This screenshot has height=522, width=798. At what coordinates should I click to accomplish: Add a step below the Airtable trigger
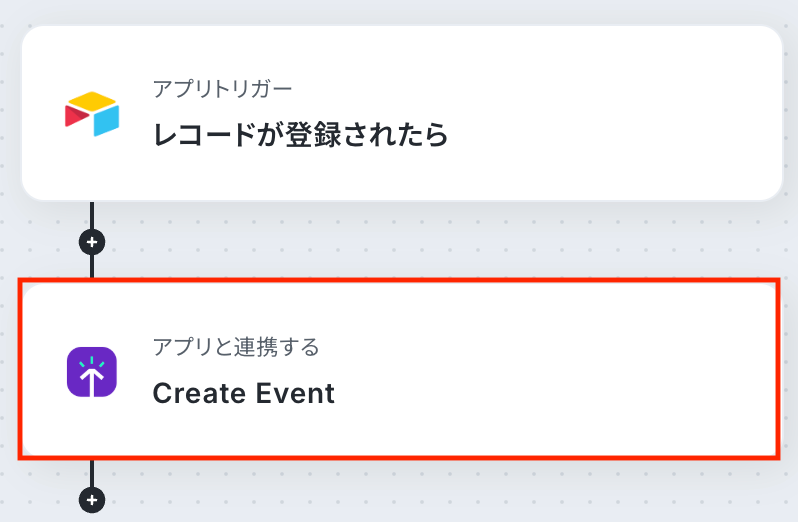point(92,242)
